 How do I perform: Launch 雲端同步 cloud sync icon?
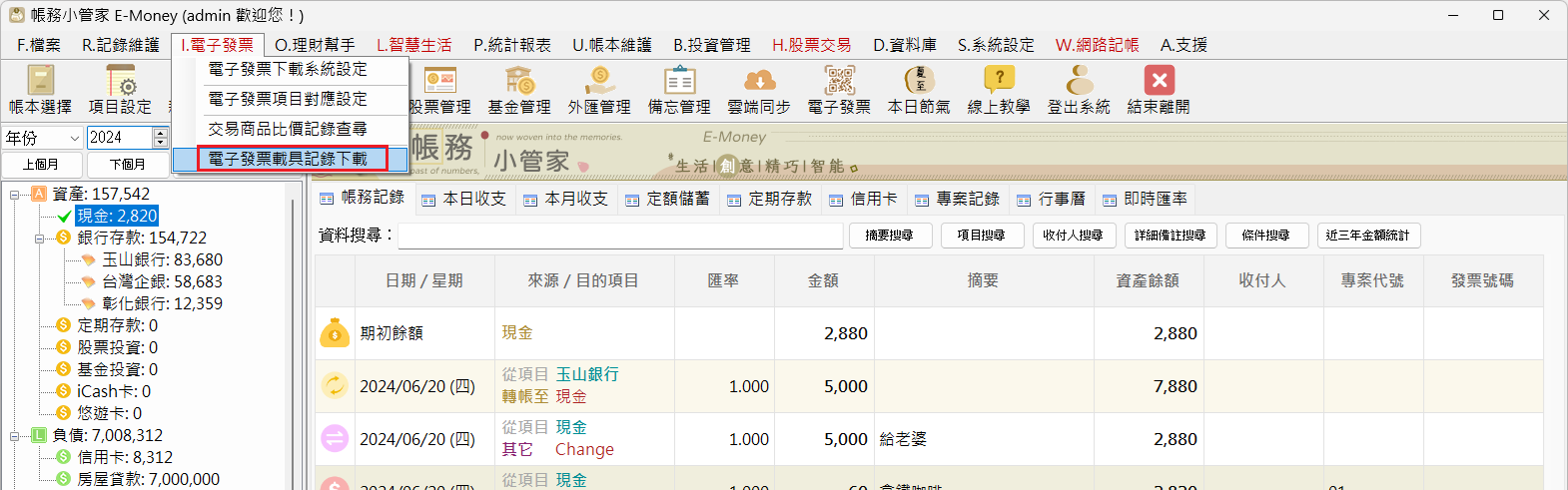[x=759, y=89]
